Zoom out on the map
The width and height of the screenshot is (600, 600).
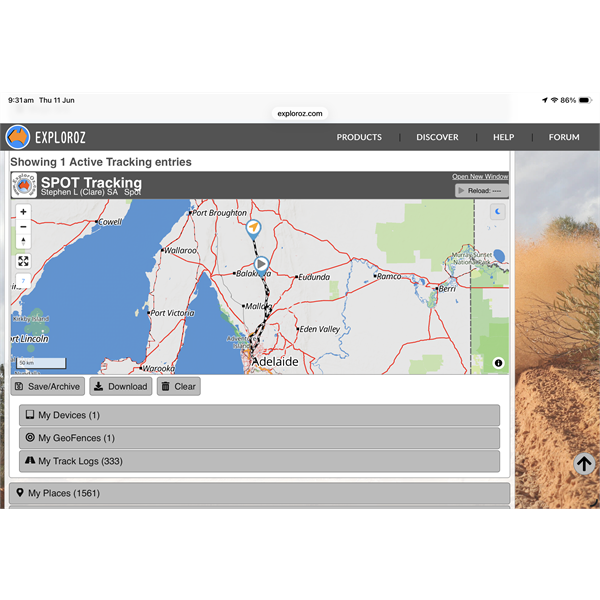pos(23,227)
